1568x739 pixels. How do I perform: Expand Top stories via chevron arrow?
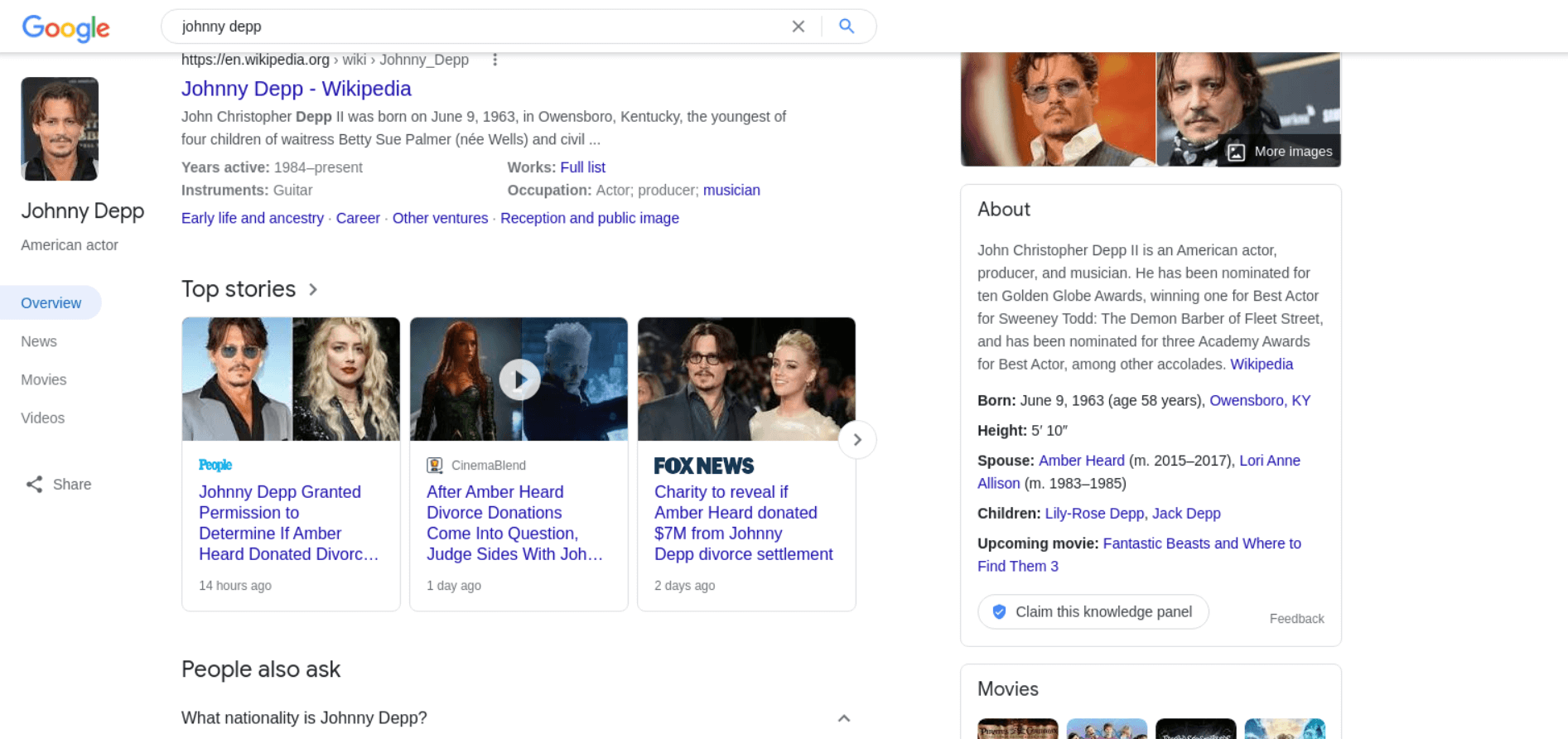pos(313,289)
